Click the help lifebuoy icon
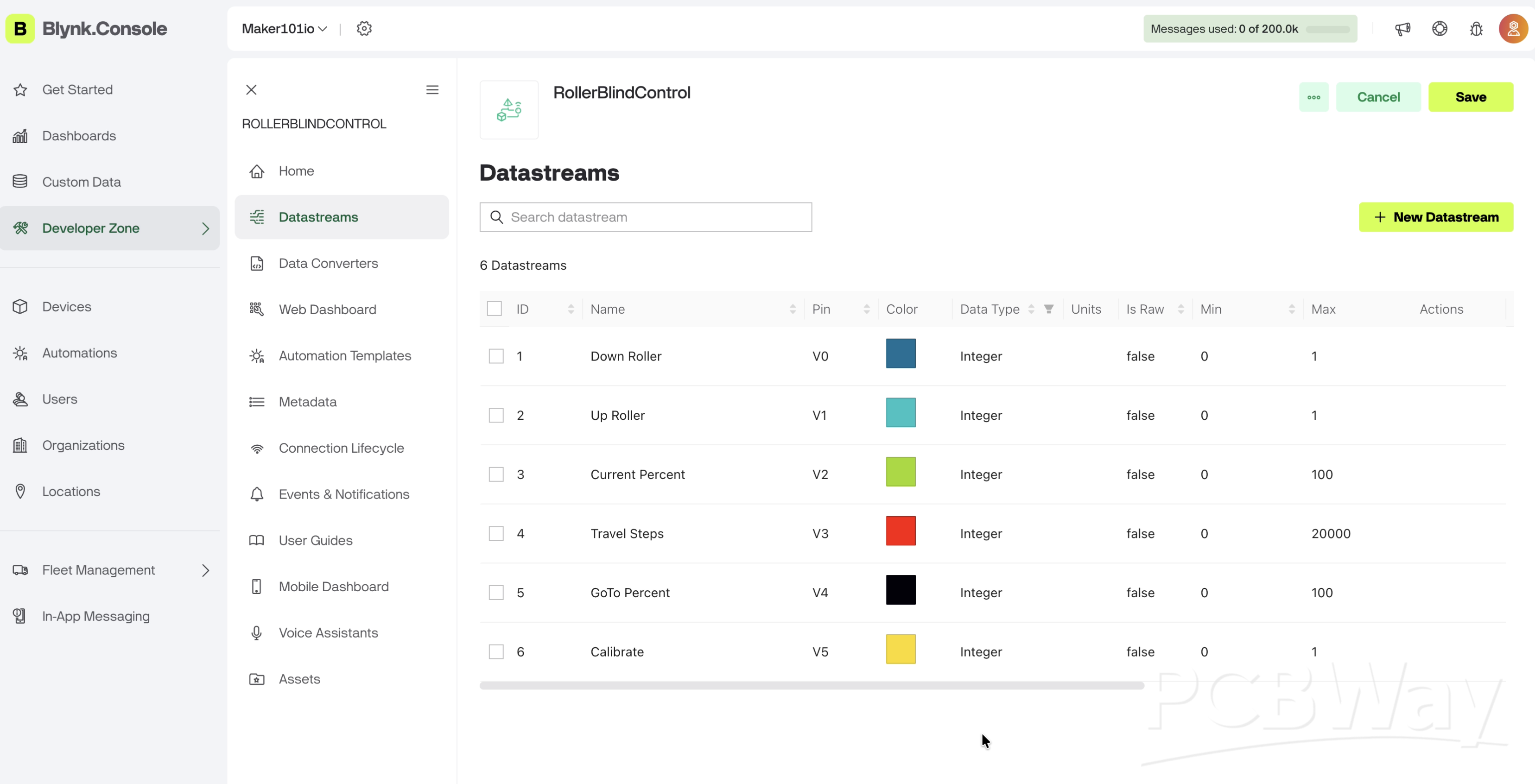1535x784 pixels. [x=1440, y=29]
